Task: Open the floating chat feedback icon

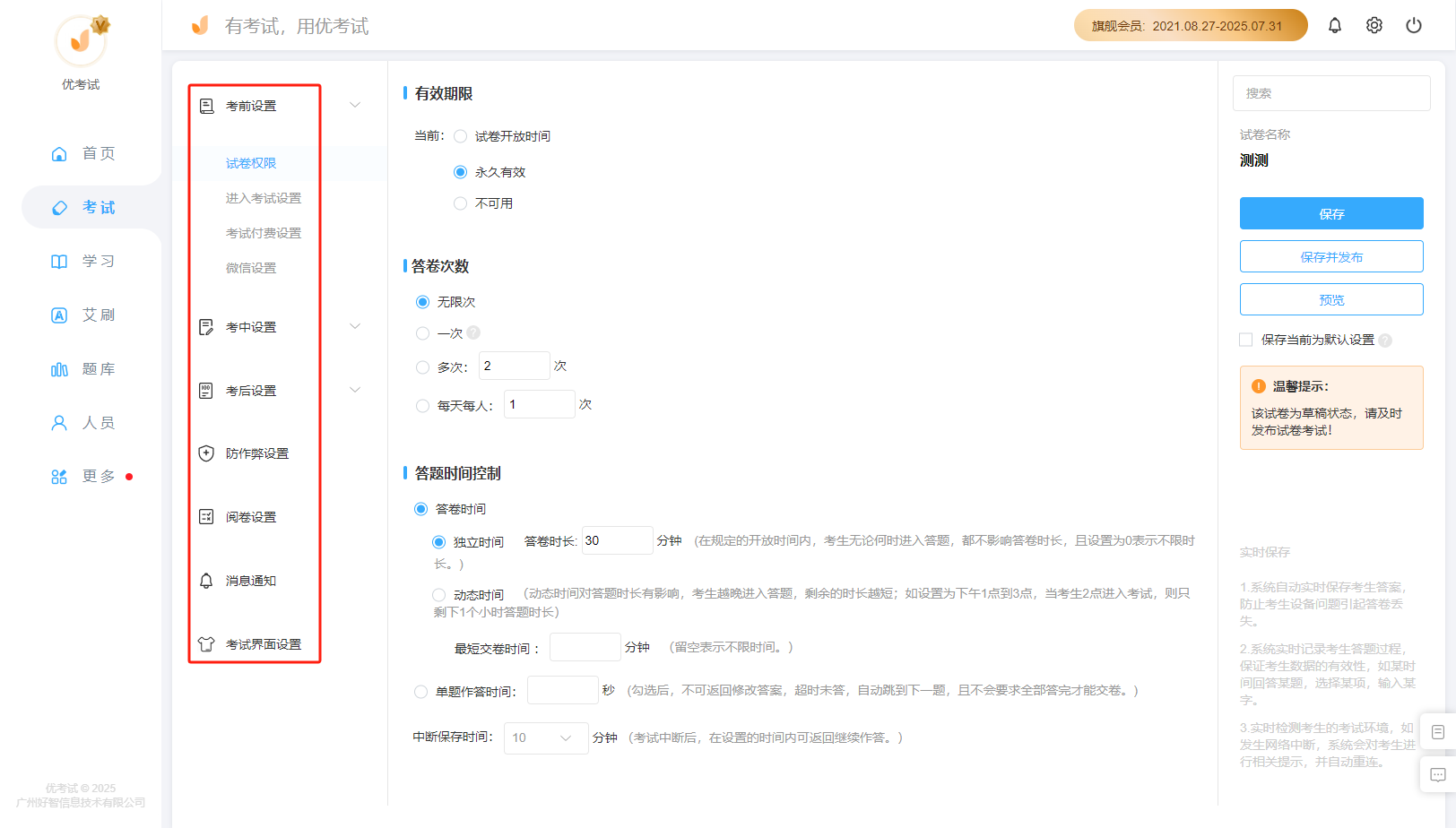Action: (1438, 775)
